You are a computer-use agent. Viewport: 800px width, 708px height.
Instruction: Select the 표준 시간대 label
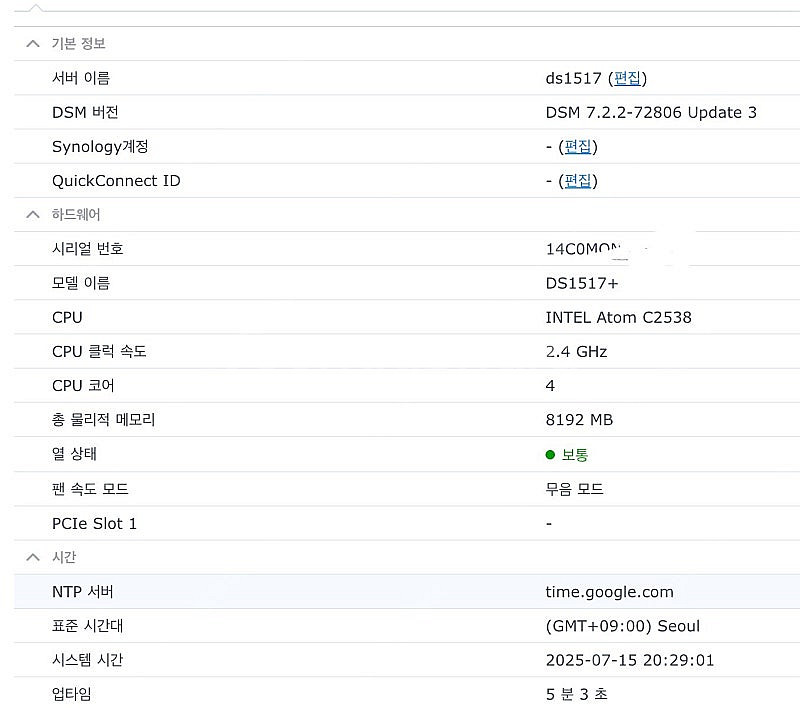pyautogui.click(x=88, y=626)
